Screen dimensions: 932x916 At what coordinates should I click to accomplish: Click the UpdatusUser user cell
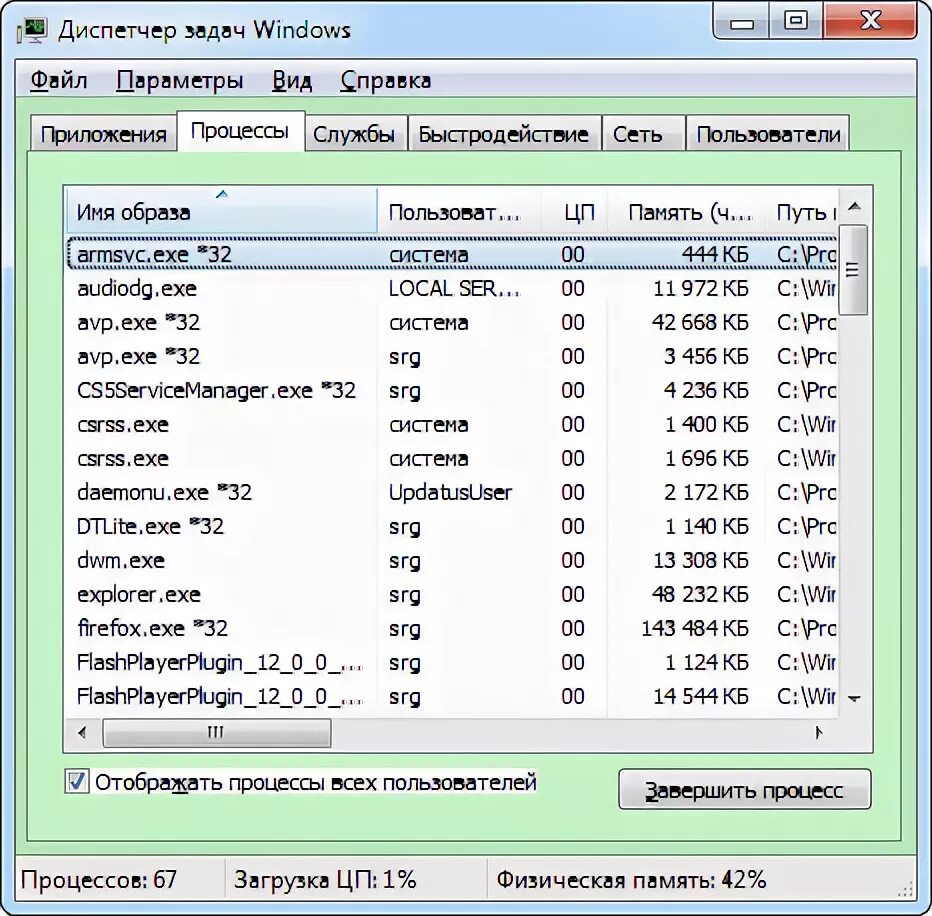pyautogui.click(x=450, y=492)
